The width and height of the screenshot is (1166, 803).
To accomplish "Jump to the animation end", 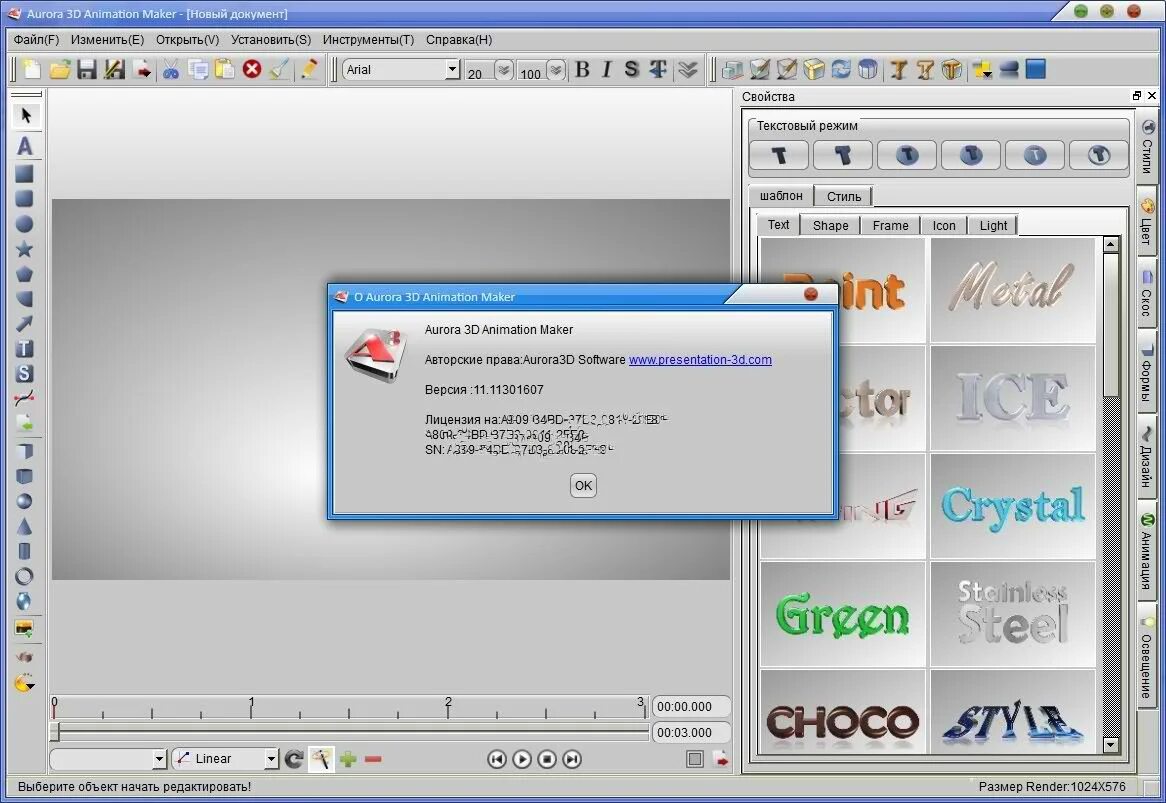I will (572, 759).
